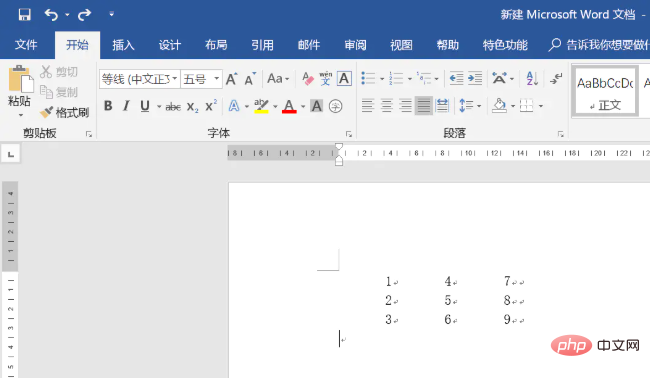Click the enclosed character 字 icon
Viewport: 650px width, 378px height.
(335, 107)
